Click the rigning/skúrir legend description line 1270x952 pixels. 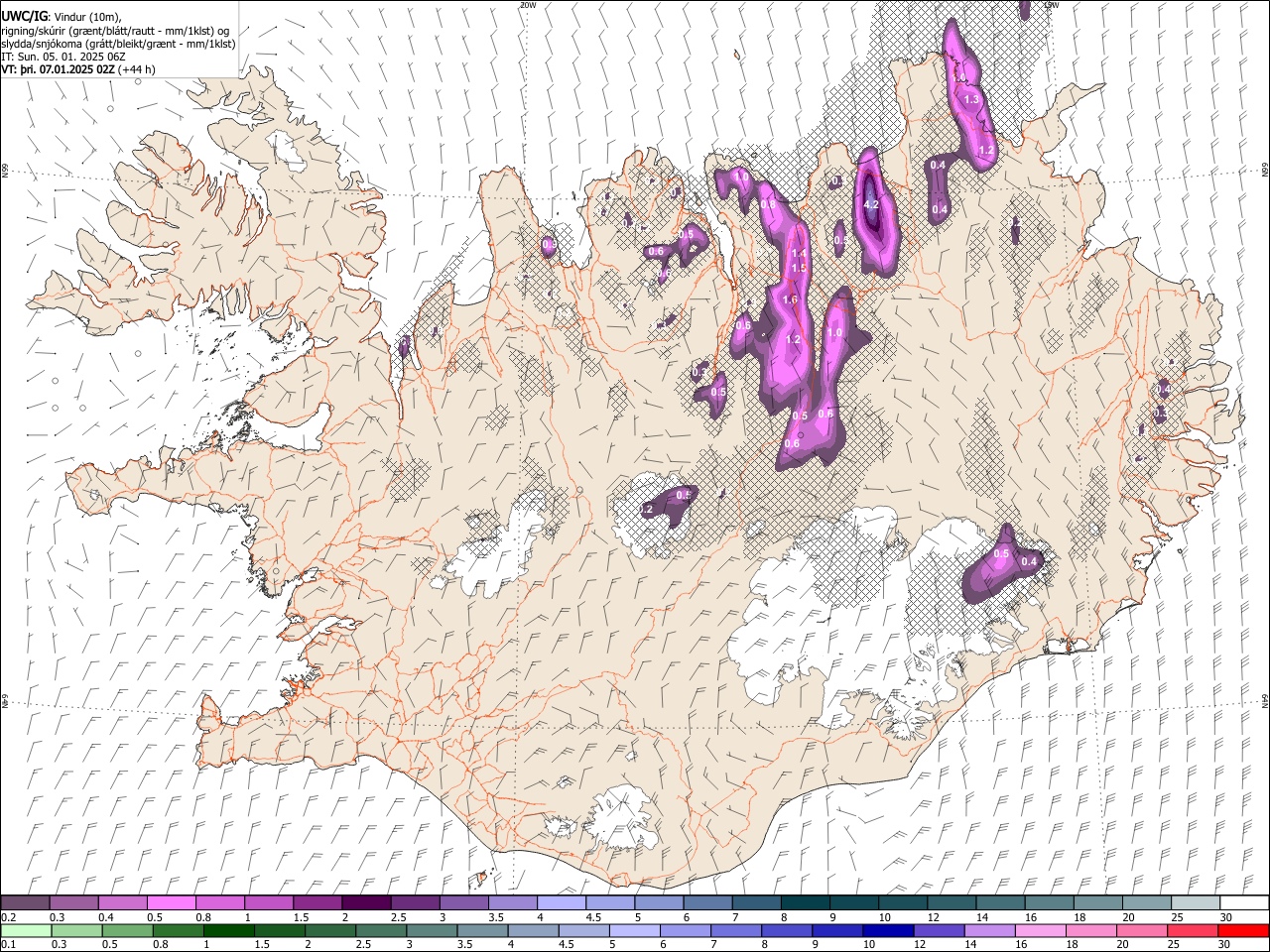click(x=115, y=31)
